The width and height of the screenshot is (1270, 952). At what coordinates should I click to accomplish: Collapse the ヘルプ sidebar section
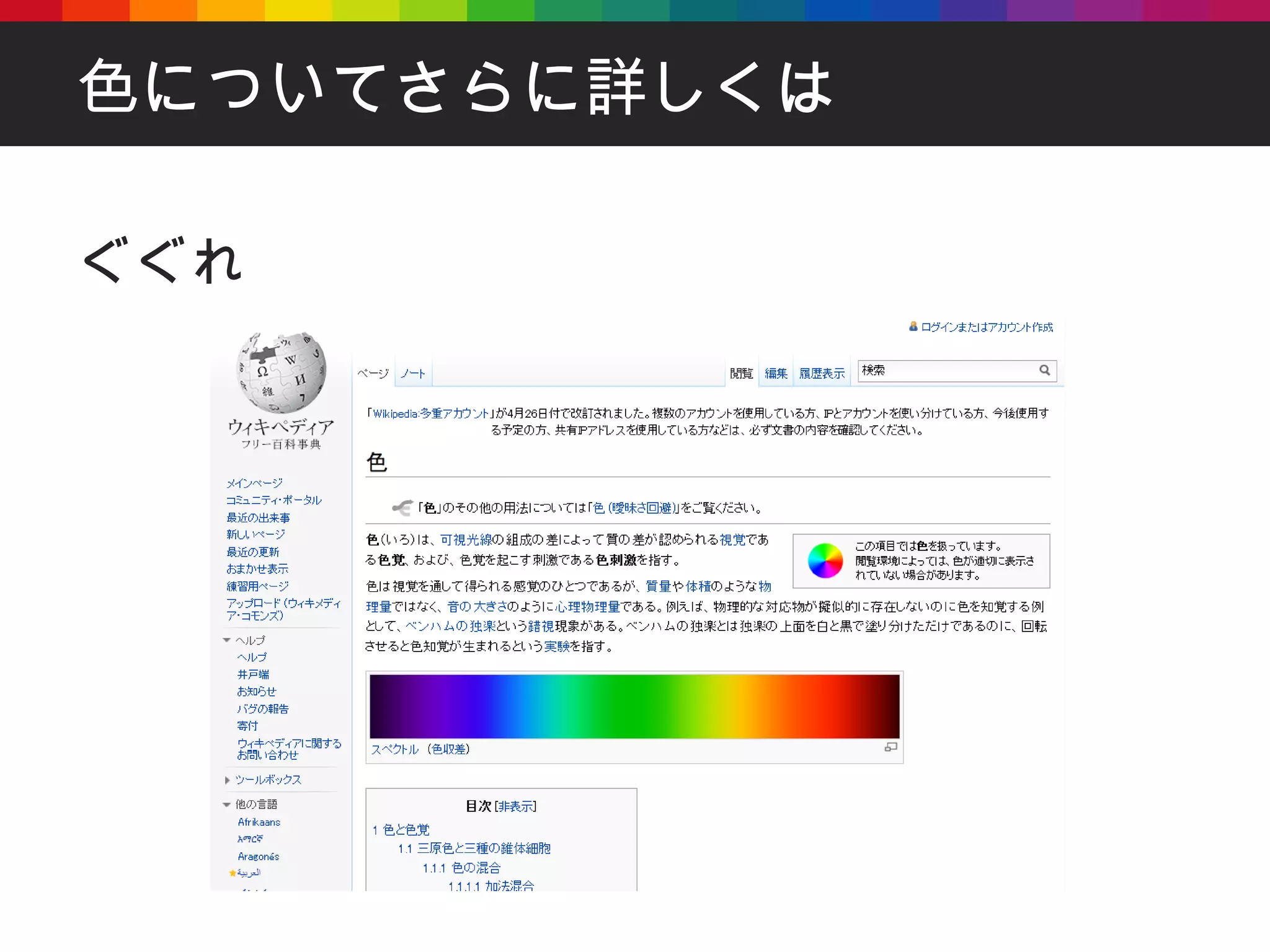[227, 640]
